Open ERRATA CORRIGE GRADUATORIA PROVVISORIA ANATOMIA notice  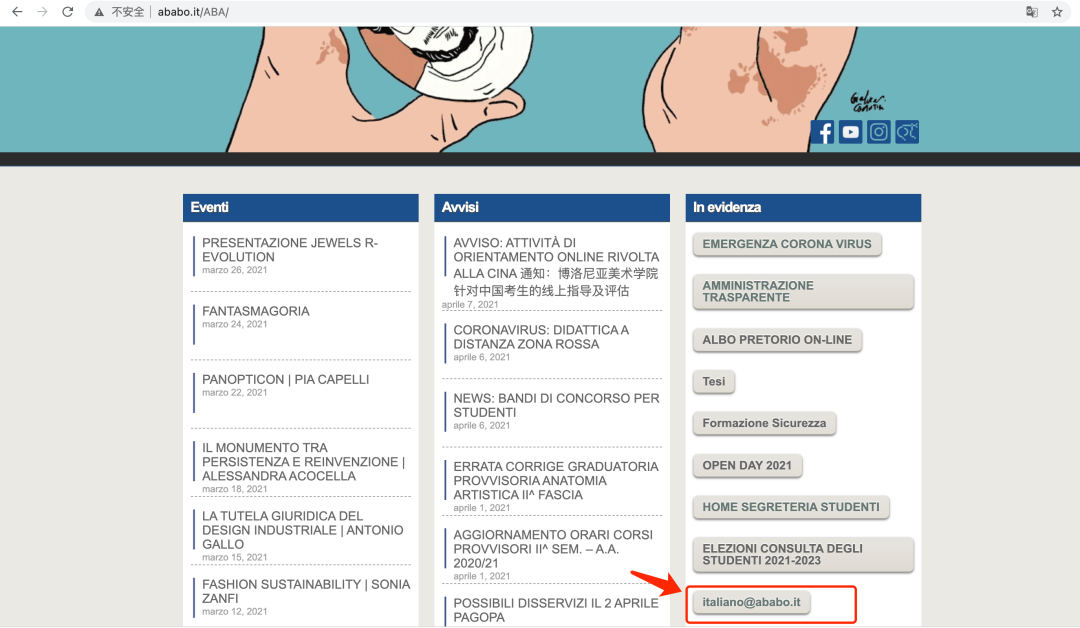click(x=555, y=481)
